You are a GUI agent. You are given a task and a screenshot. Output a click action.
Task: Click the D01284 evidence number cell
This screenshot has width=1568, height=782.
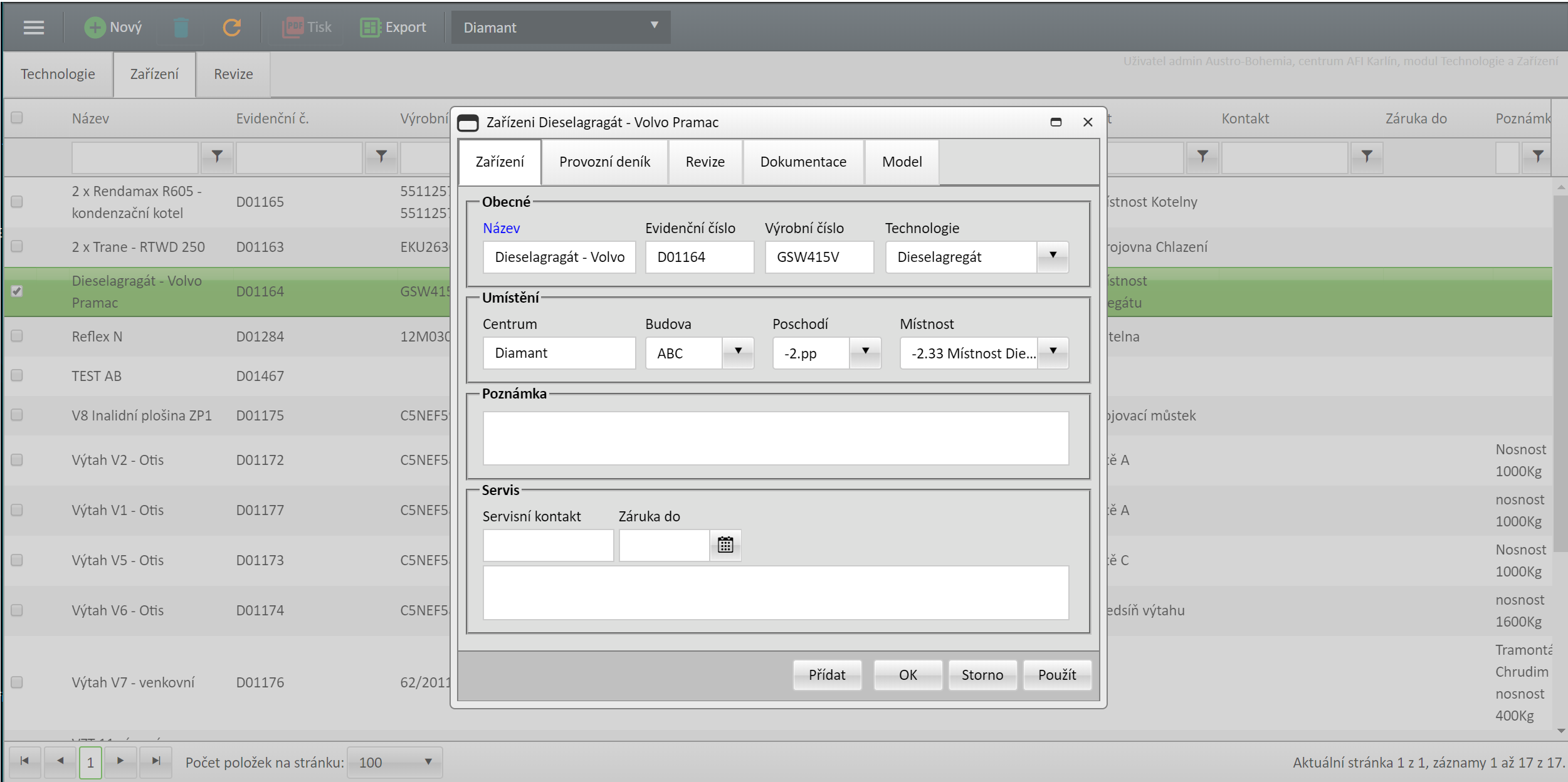[x=260, y=336]
